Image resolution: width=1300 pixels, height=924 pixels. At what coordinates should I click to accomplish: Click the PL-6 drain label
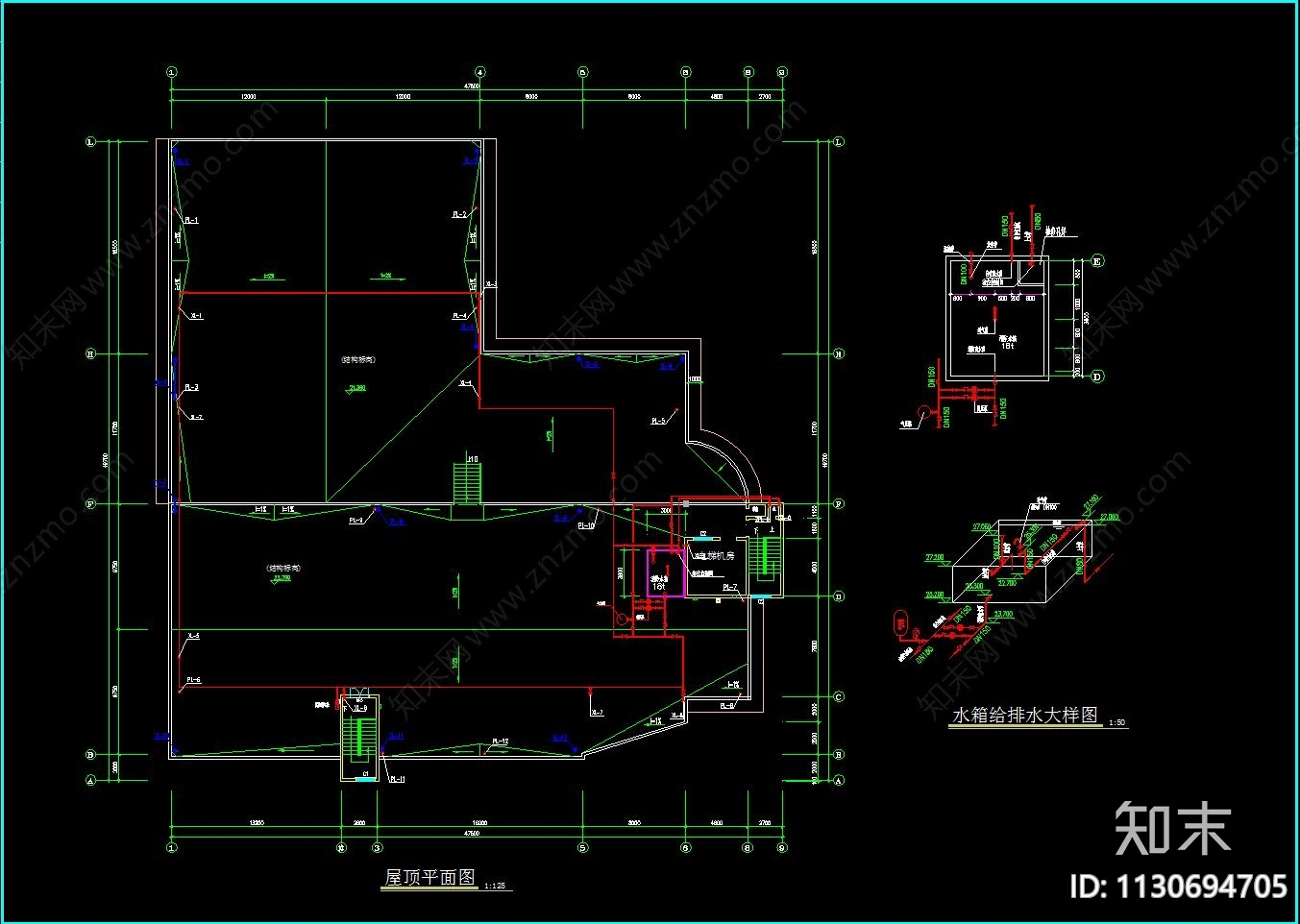pyautogui.click(x=193, y=680)
